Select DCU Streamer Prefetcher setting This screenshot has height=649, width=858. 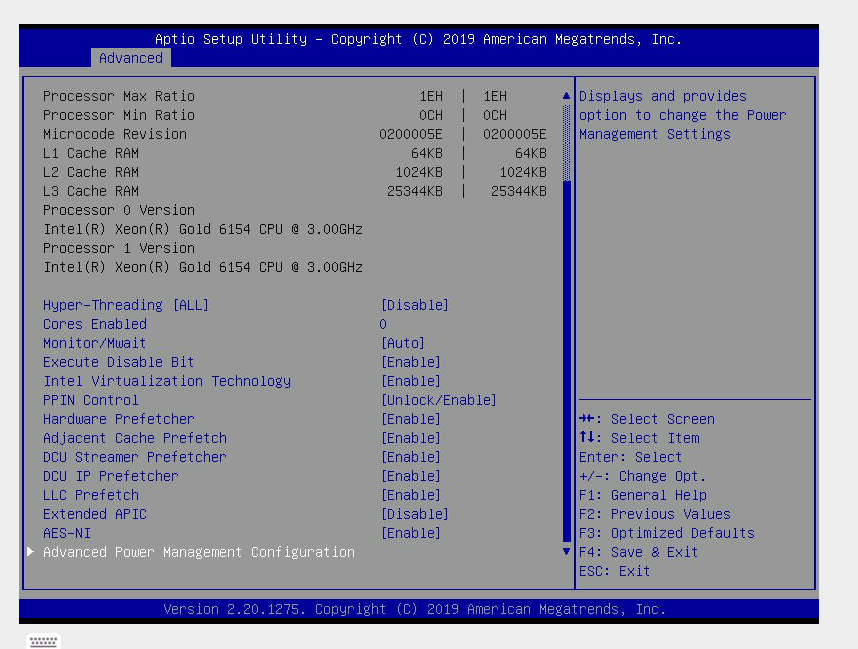click(135, 457)
